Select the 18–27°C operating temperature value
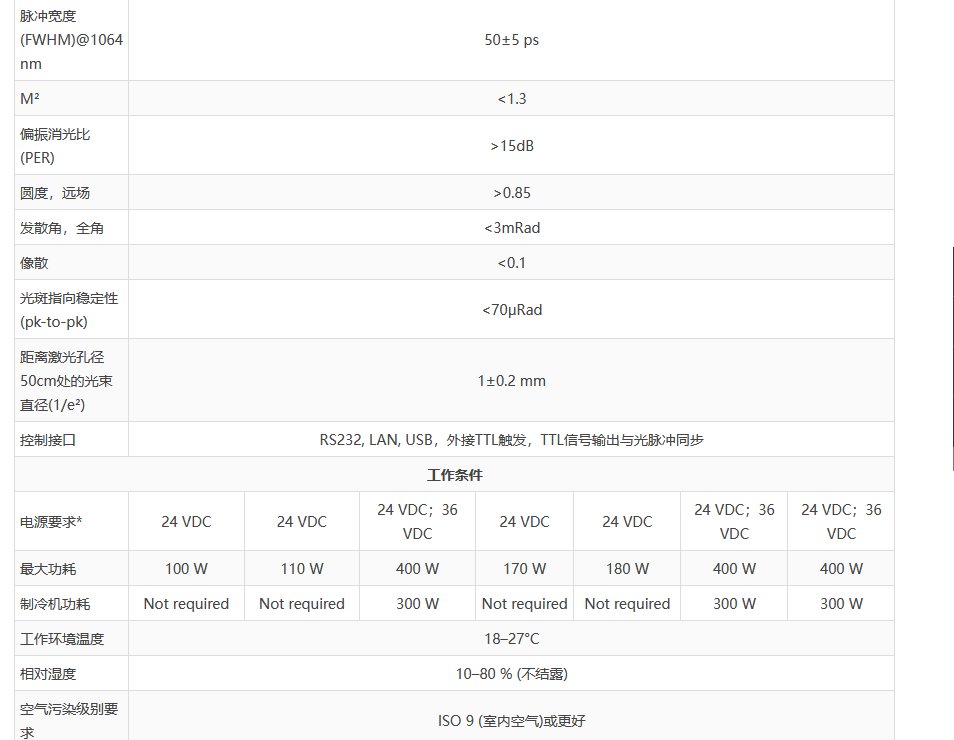The image size is (954, 740). (511, 639)
